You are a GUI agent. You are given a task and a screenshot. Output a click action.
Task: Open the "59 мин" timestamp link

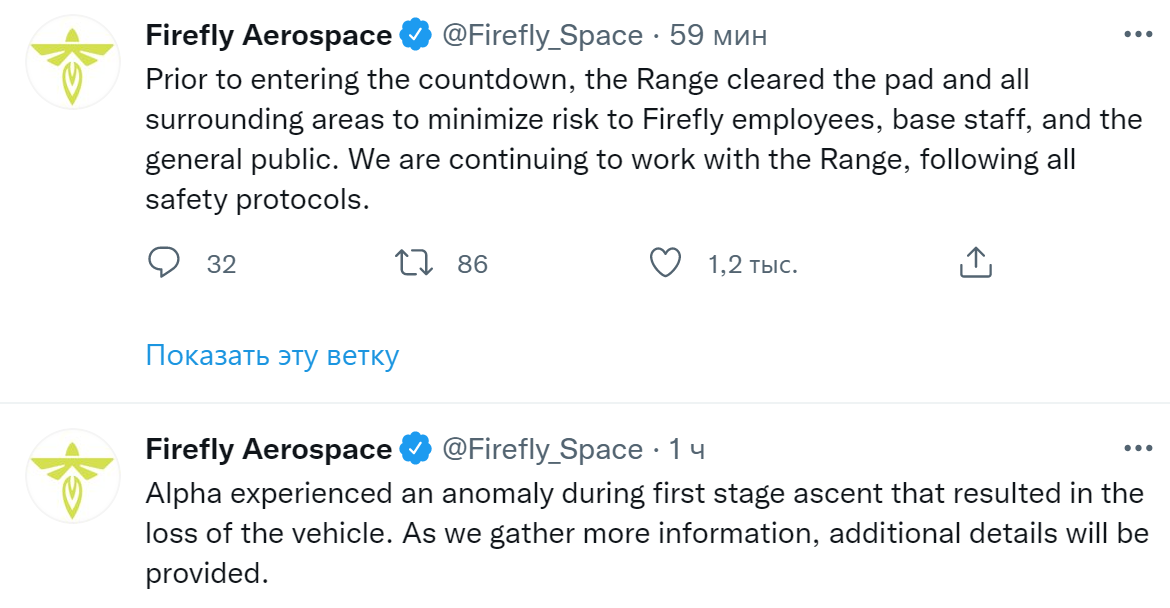[718, 36]
